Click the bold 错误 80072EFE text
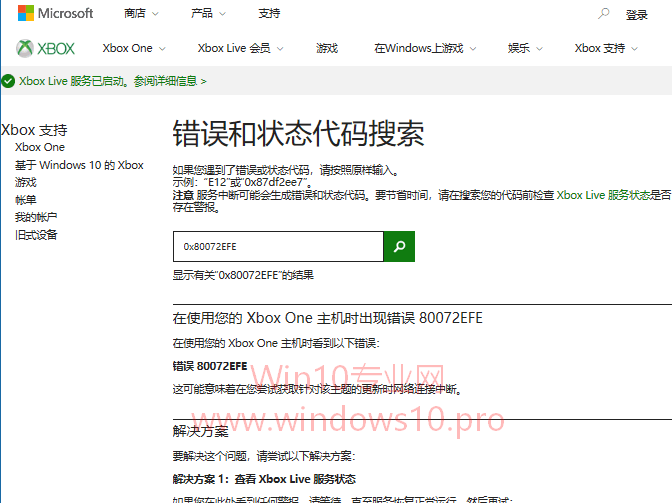The width and height of the screenshot is (672, 503). pyautogui.click(x=210, y=366)
